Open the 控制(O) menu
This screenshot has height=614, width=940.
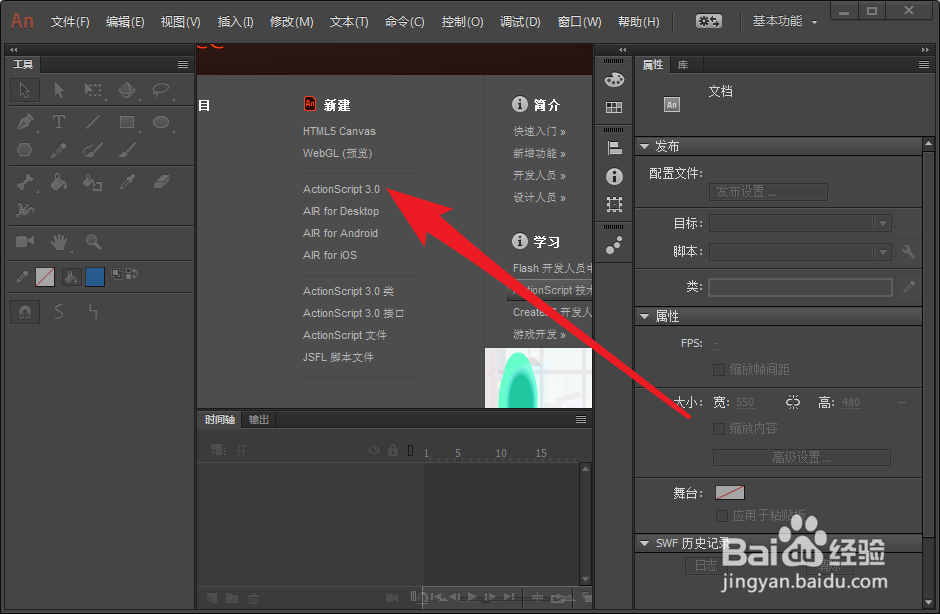pyautogui.click(x=462, y=22)
